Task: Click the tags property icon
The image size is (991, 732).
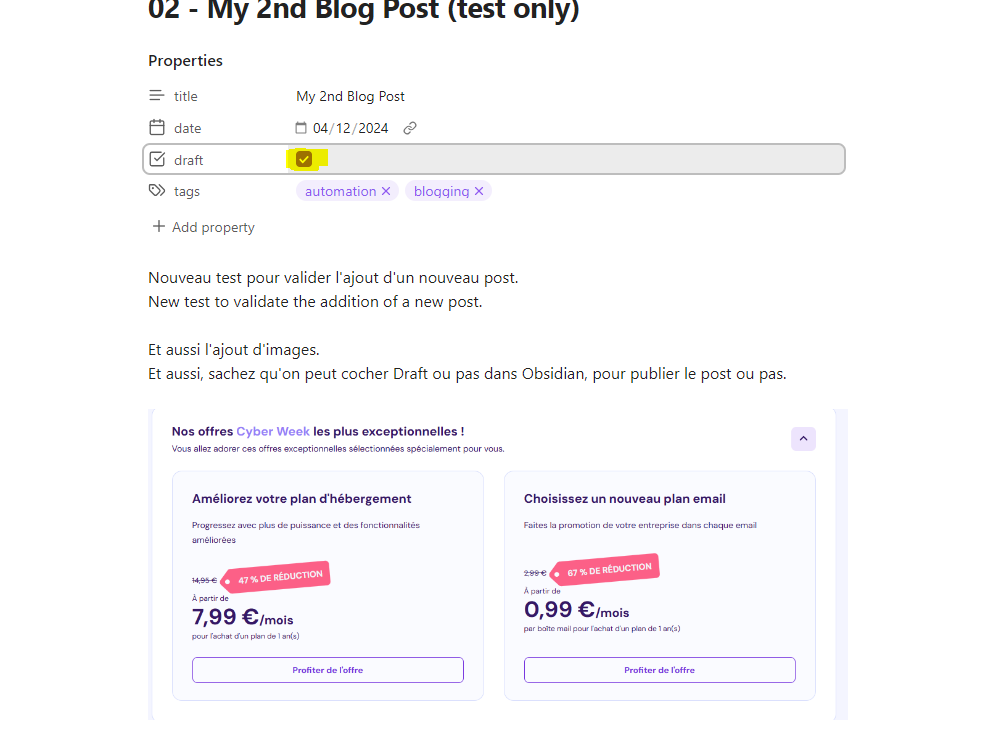Action: coord(157,190)
